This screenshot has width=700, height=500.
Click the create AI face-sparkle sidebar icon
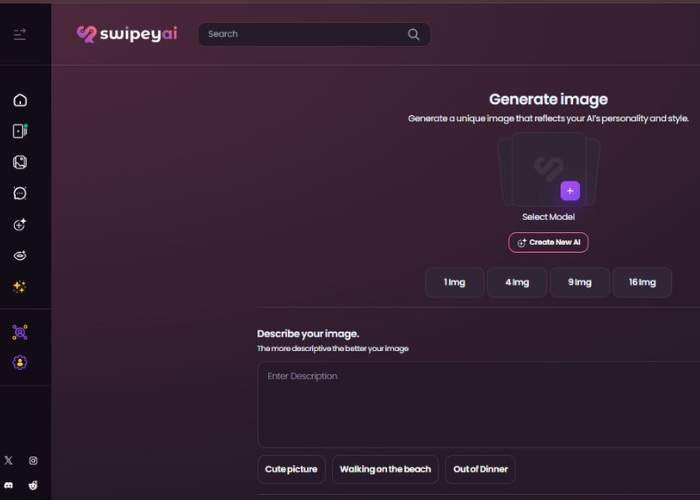20,225
